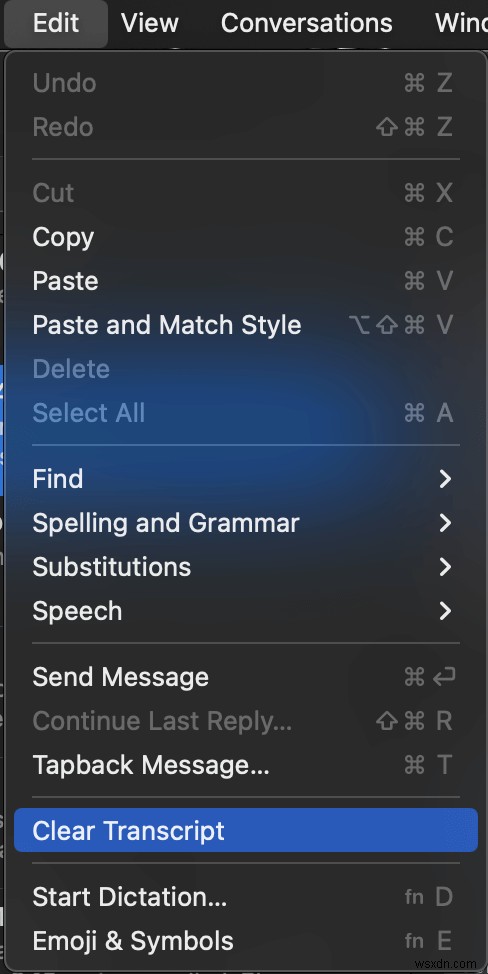The width and height of the screenshot is (488, 974).
Task: Click the Edit menu title
Action: [x=56, y=23]
